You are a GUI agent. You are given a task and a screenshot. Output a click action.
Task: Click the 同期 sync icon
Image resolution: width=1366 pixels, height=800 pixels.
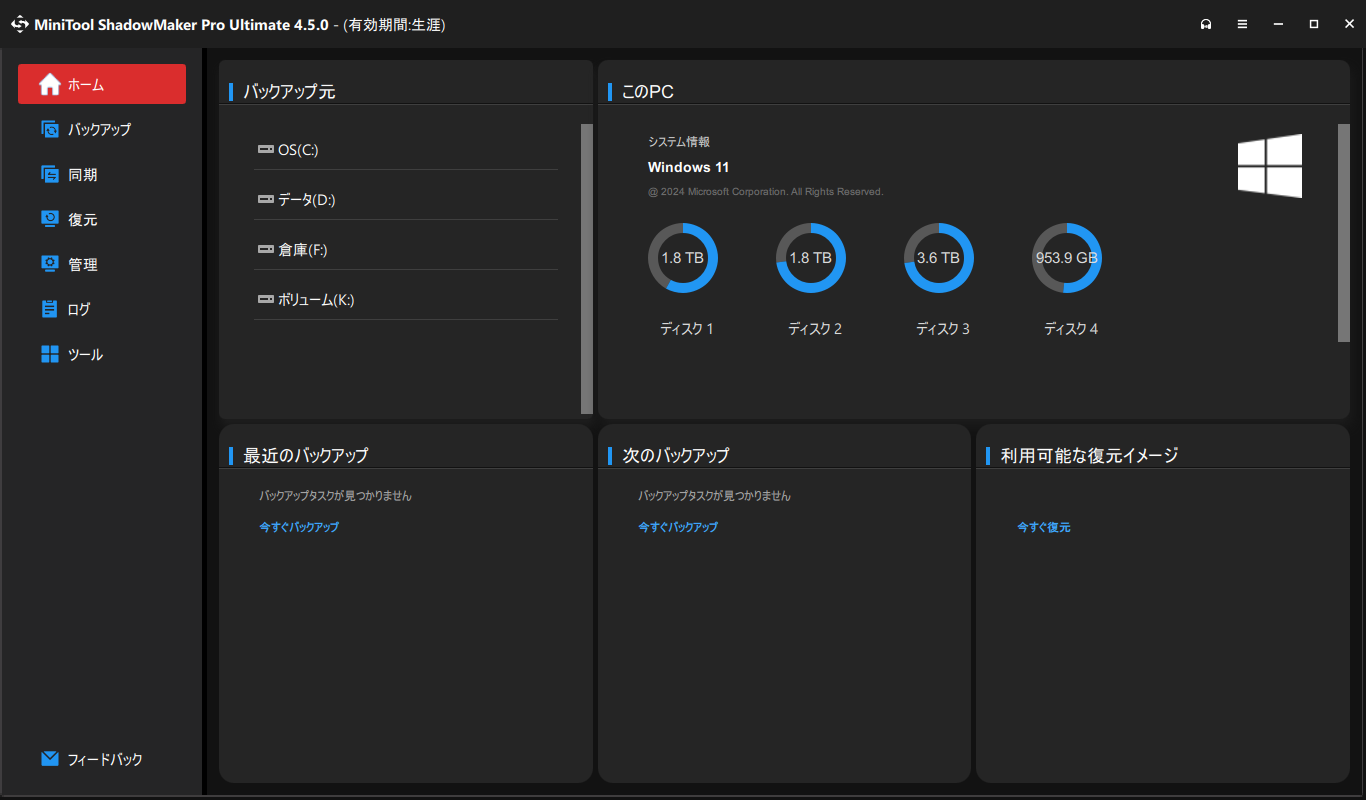[x=50, y=174]
